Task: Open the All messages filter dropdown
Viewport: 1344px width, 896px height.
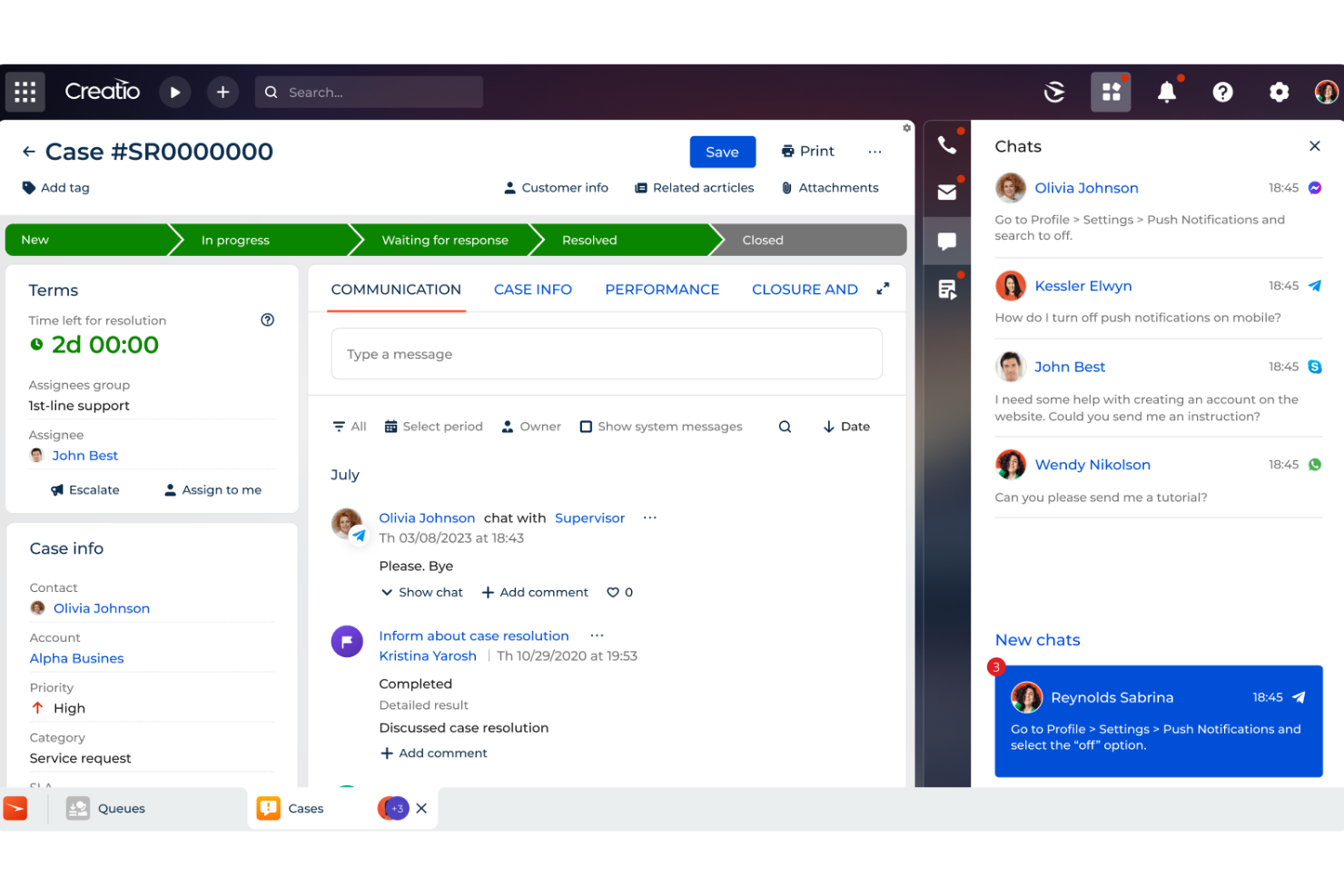Action: [349, 426]
